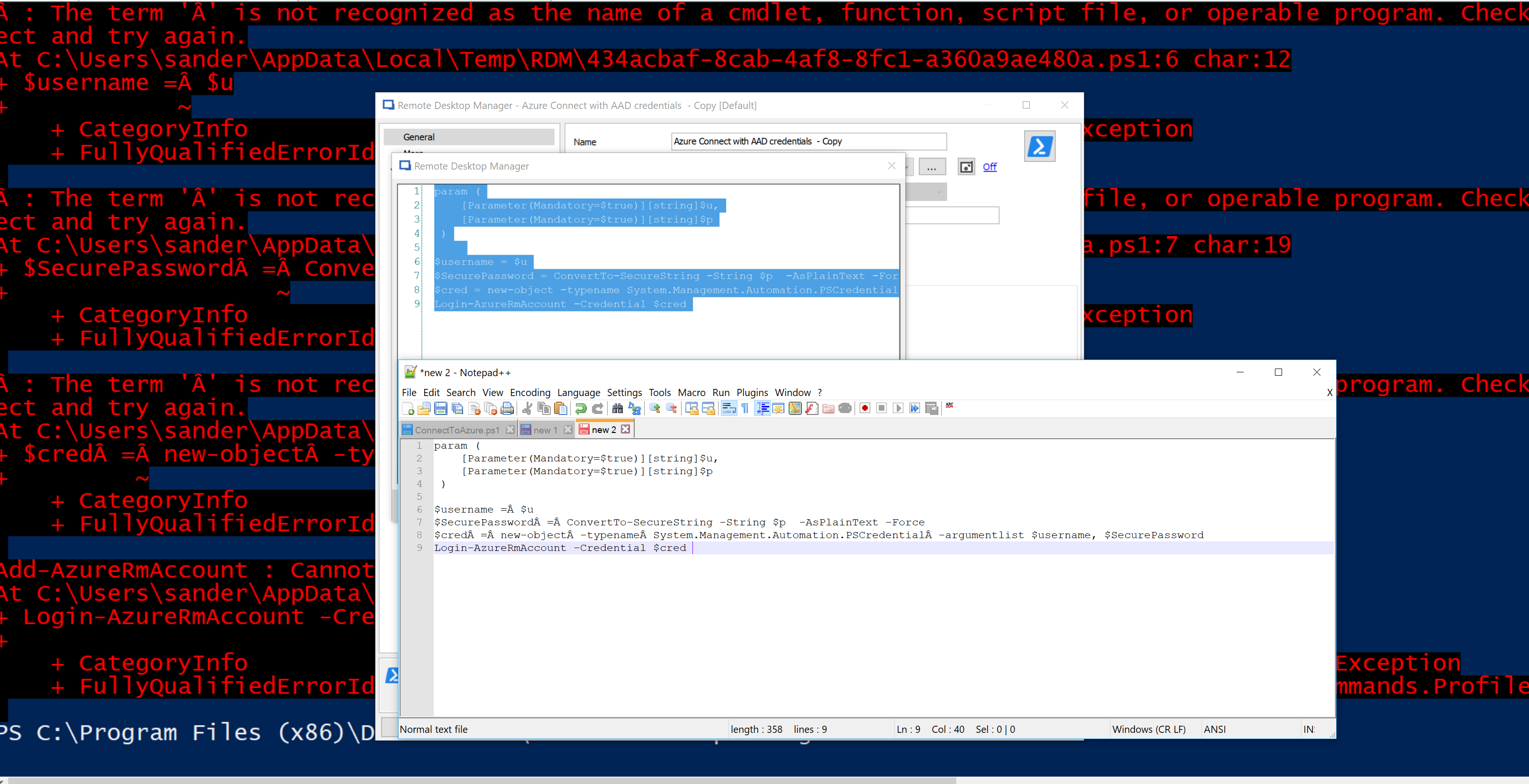Click the Zoom In magnifier icon

point(655,408)
